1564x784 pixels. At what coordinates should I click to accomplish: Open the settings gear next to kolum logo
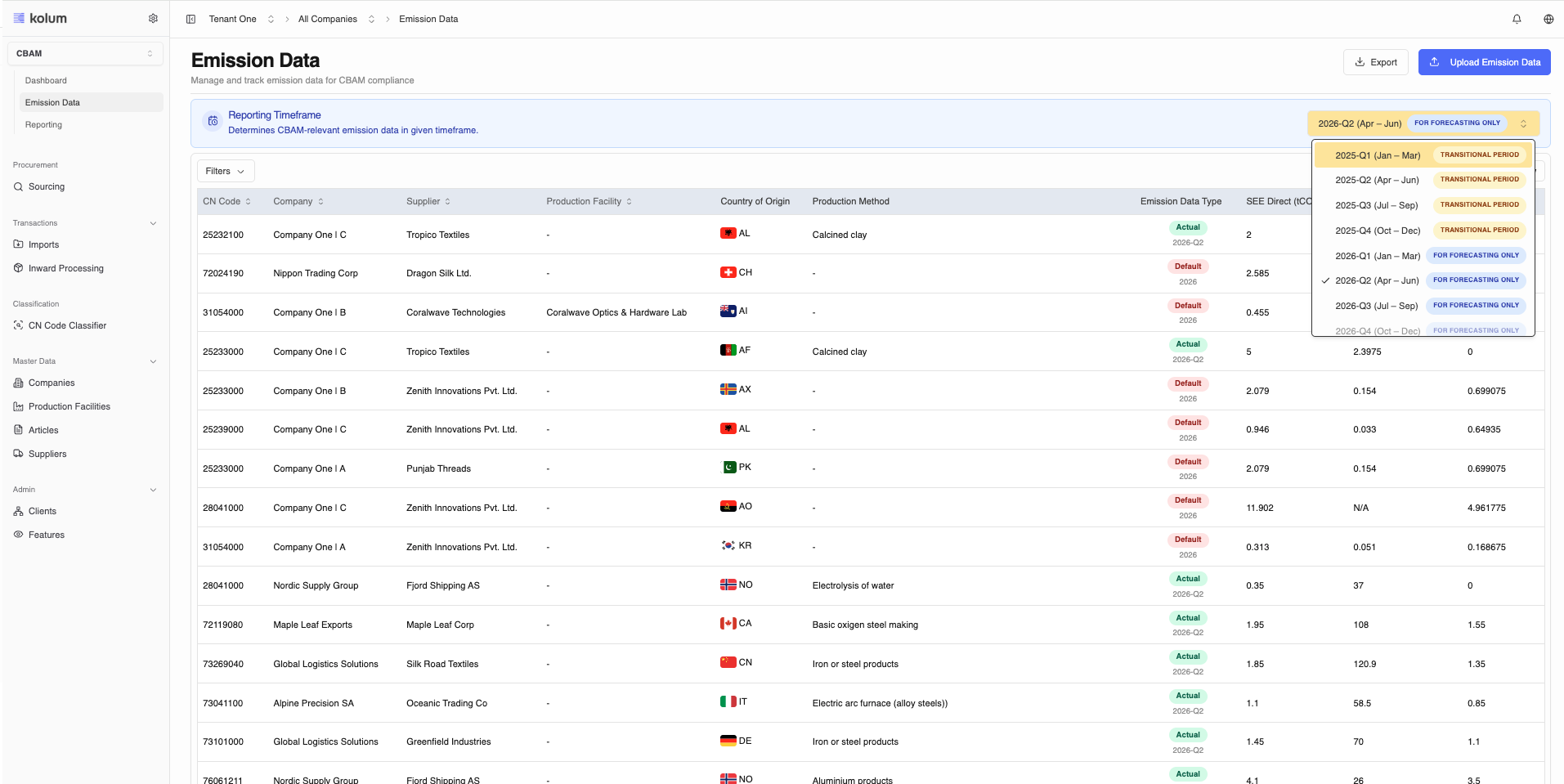point(153,18)
